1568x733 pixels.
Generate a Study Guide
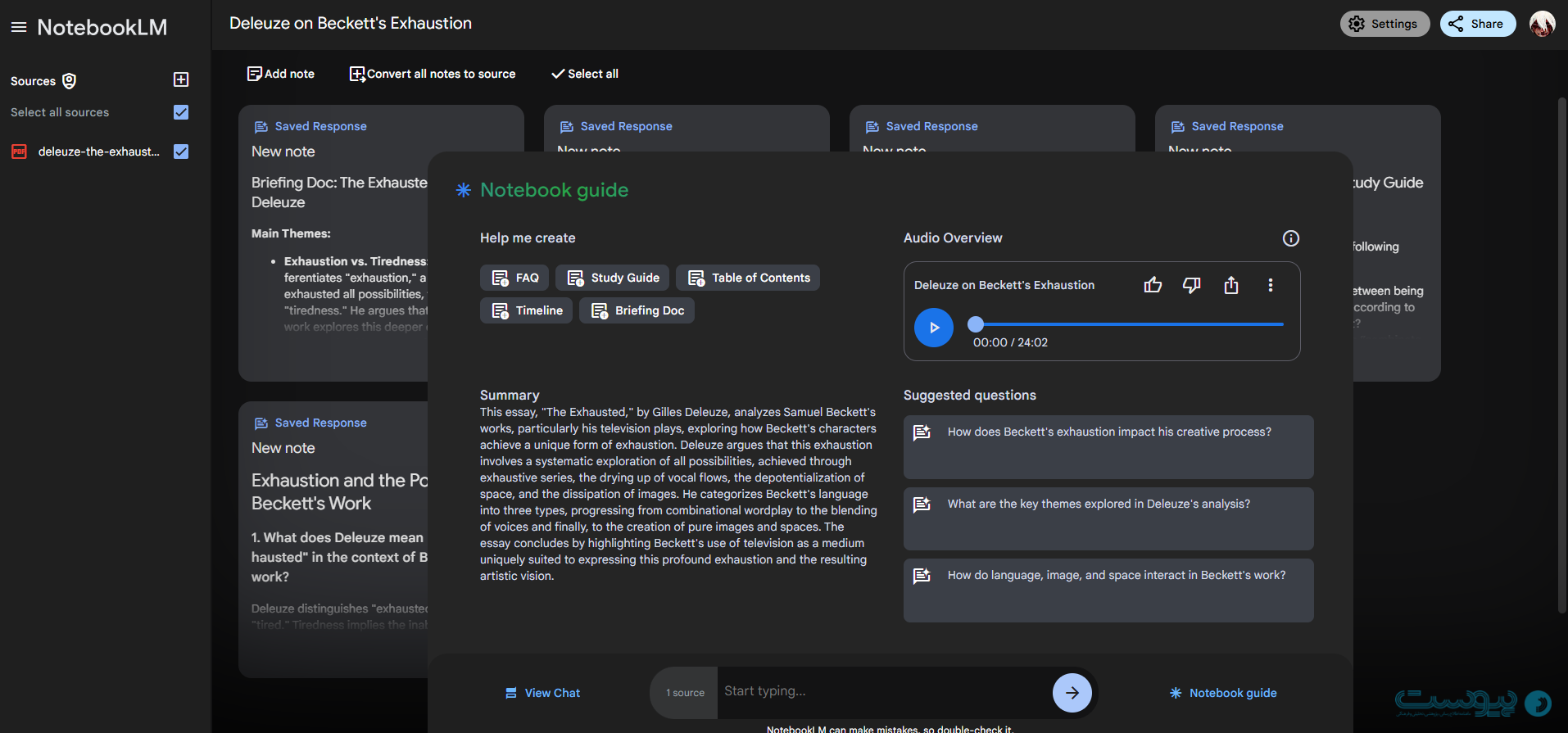click(613, 278)
